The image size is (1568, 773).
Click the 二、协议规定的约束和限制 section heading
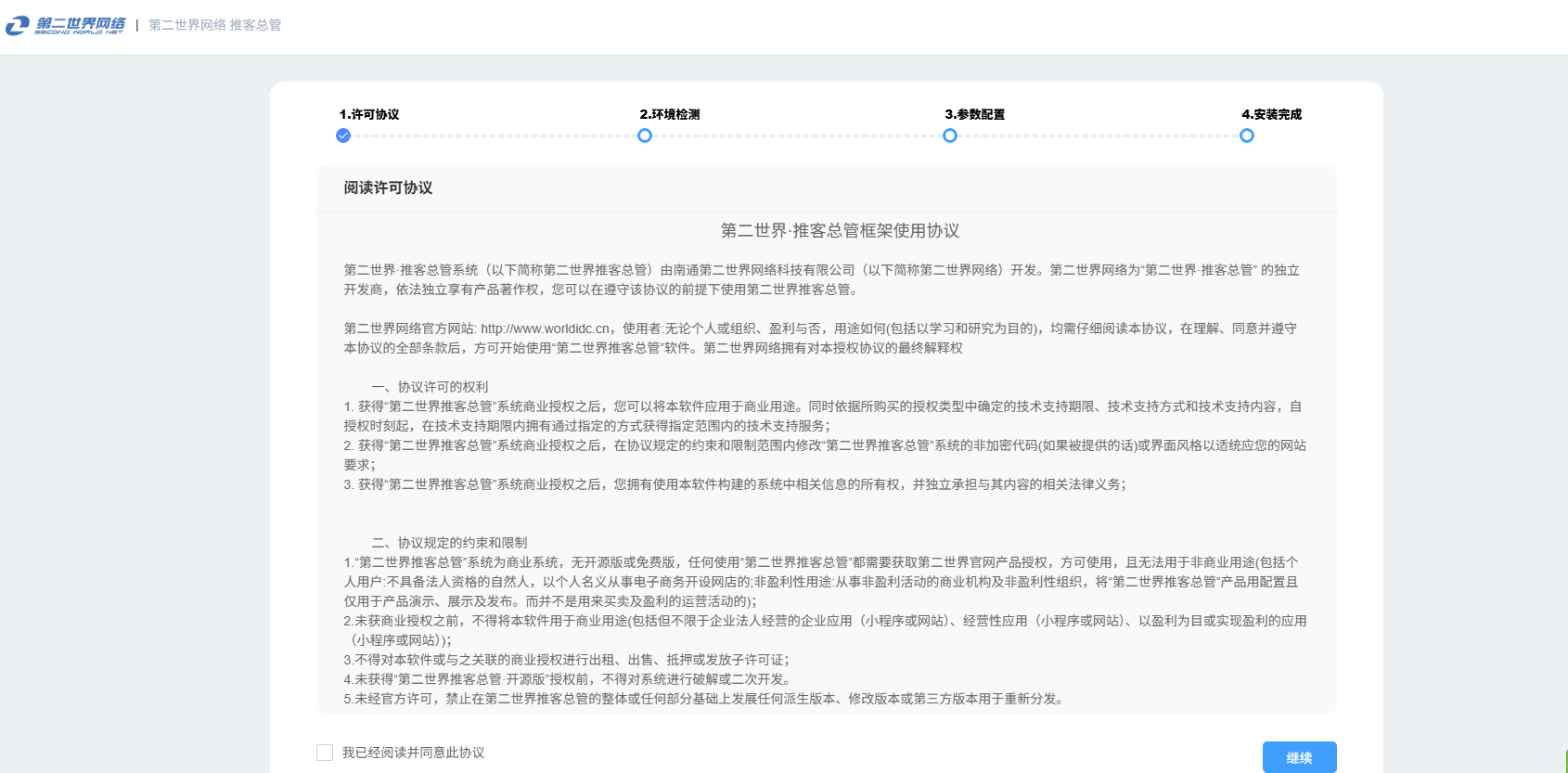(x=449, y=543)
